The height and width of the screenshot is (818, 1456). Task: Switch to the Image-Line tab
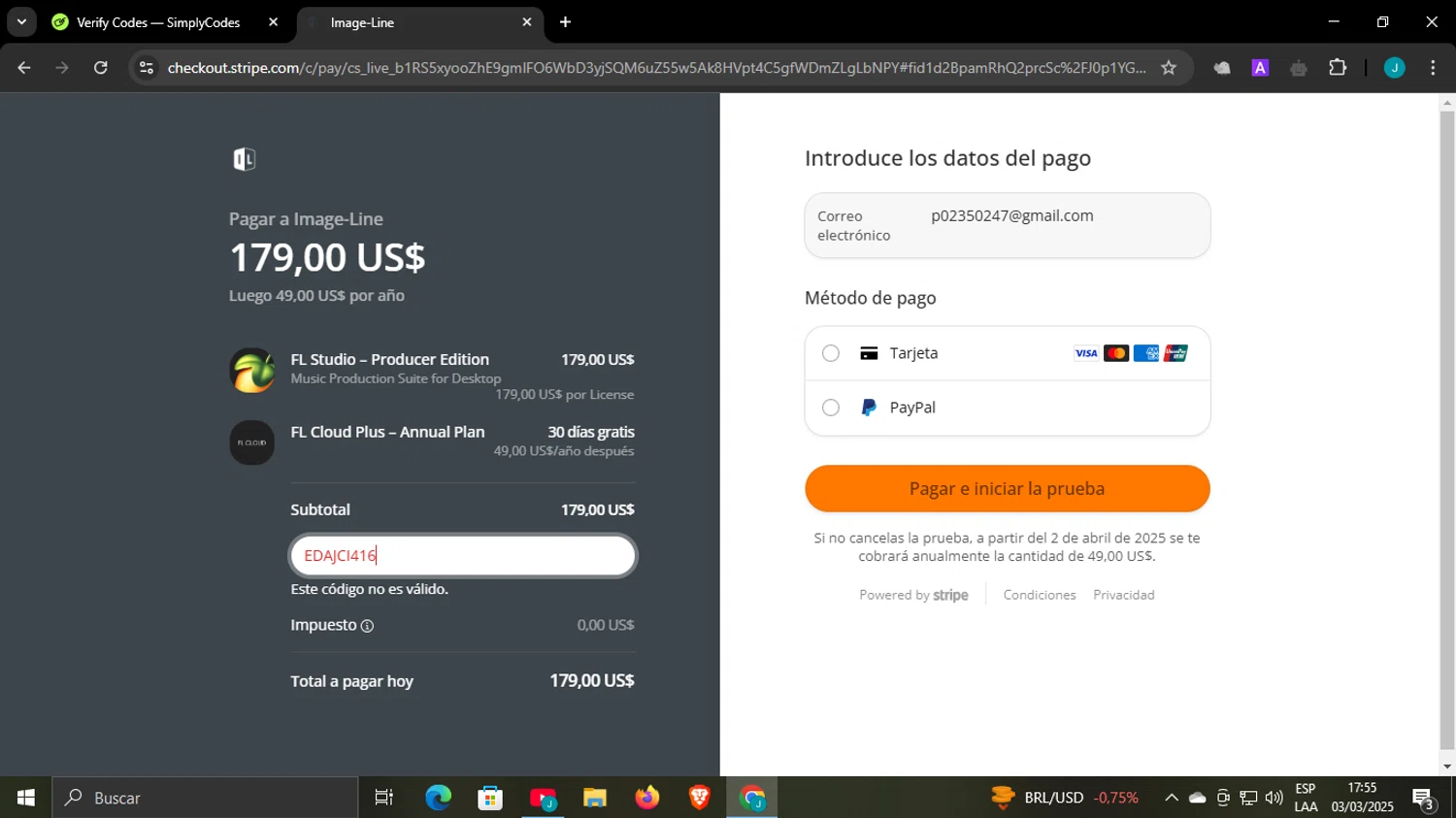417,22
